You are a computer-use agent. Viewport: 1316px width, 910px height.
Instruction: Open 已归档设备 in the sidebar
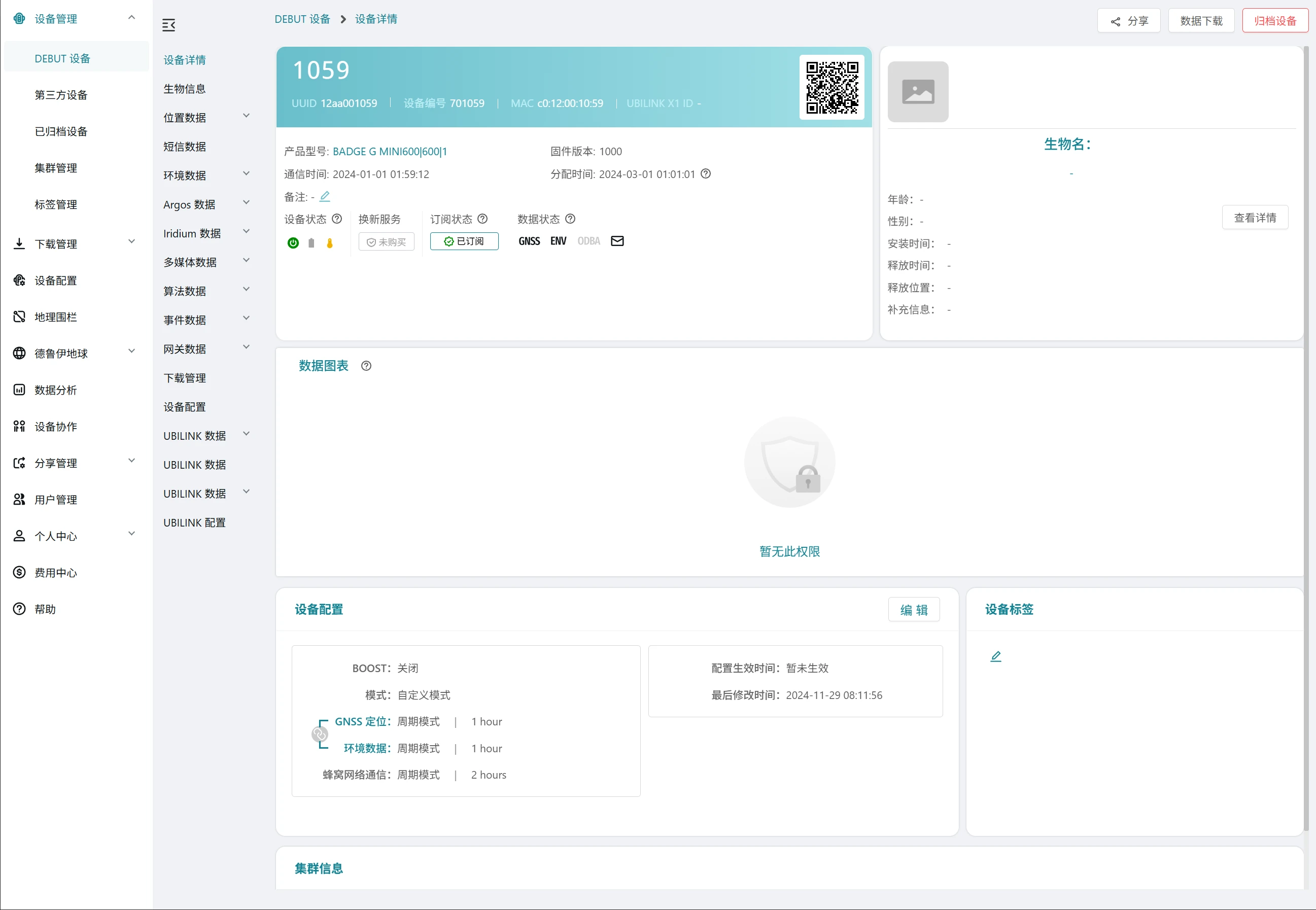[61, 132]
